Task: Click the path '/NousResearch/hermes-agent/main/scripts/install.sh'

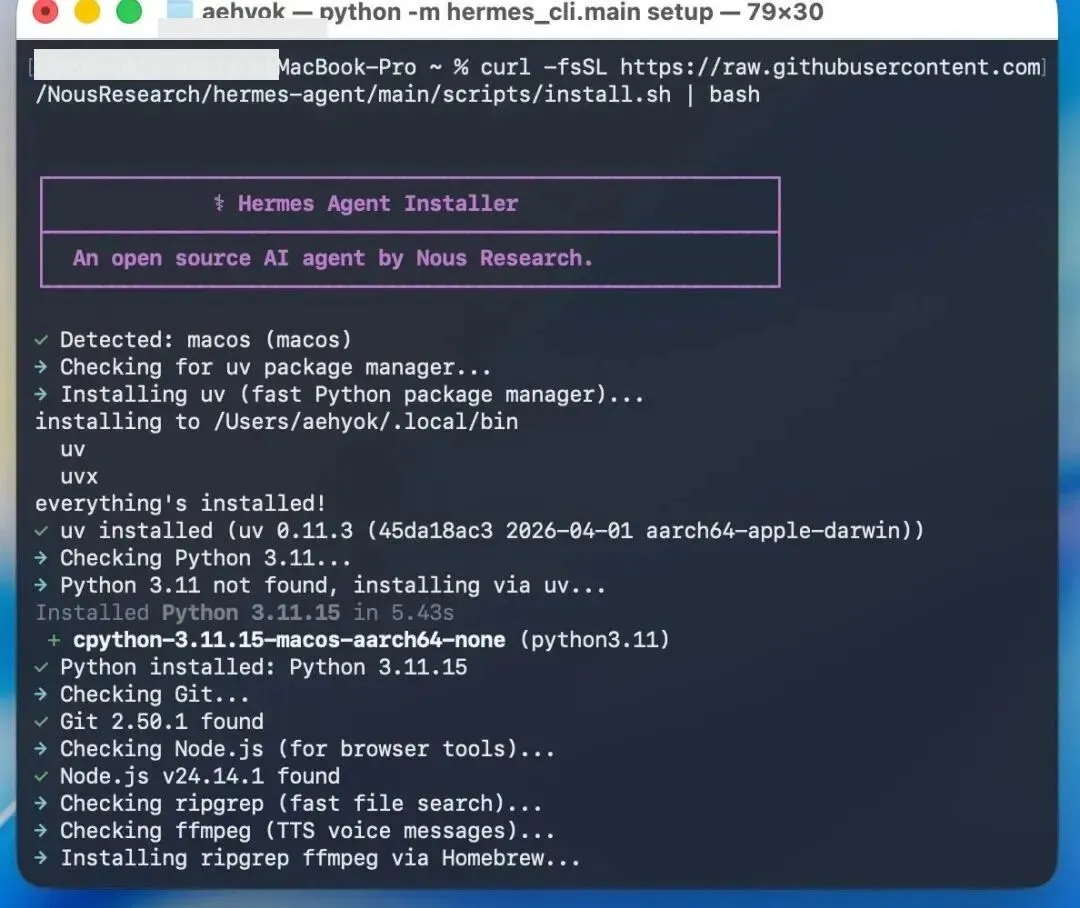Action: click(x=353, y=94)
